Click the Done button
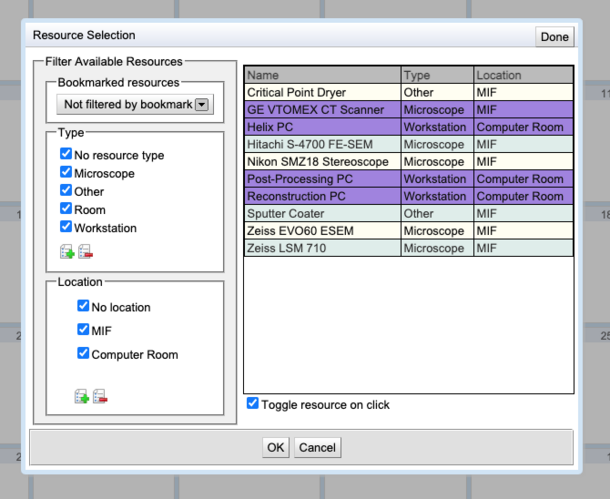 coord(554,37)
